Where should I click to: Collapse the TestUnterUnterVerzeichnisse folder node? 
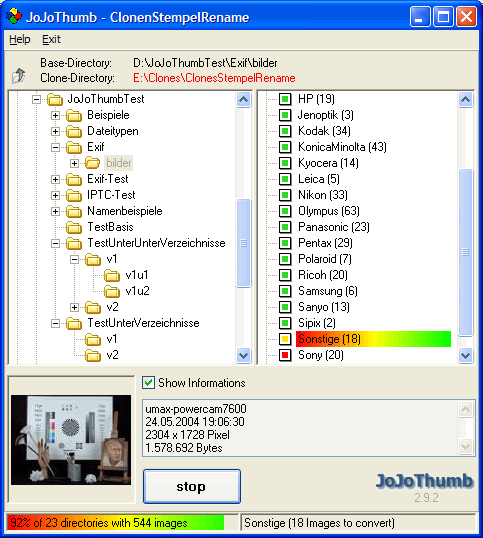(x=55, y=244)
